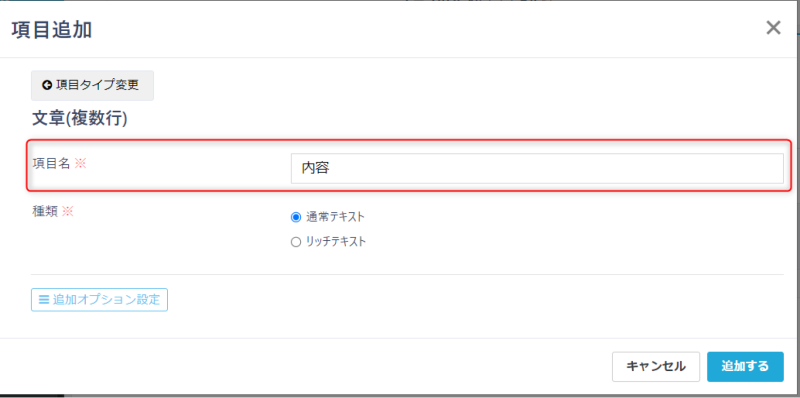Image resolution: width=800 pixels, height=398 pixels.
Task: Dismiss the dialog with キャンセル
Action: click(x=656, y=366)
